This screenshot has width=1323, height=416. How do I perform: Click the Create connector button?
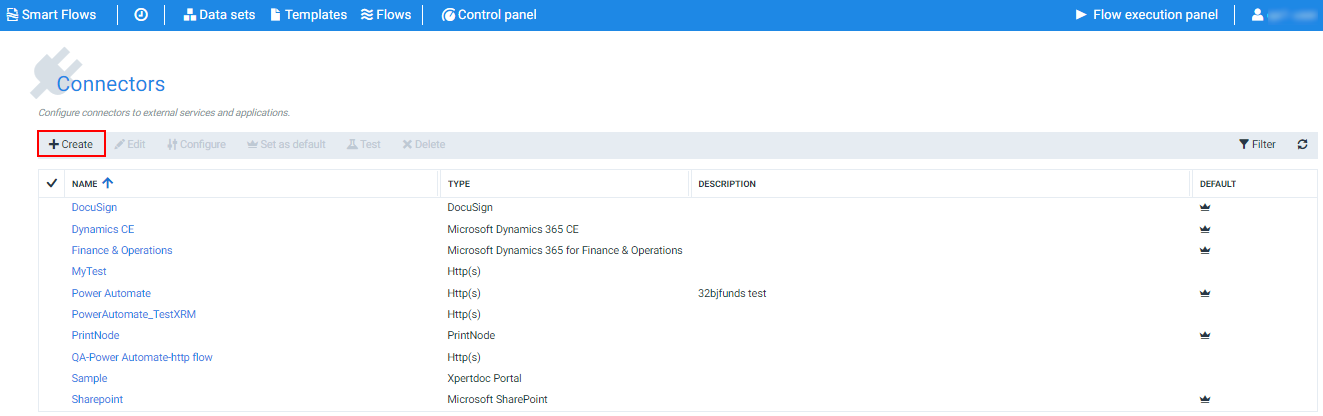tap(71, 144)
